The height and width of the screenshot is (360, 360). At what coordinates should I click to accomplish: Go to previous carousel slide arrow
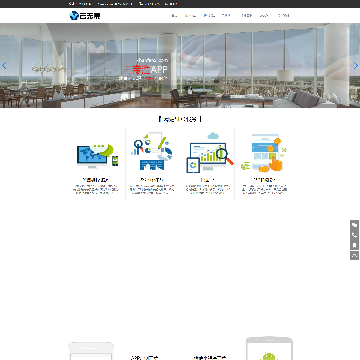point(4,66)
